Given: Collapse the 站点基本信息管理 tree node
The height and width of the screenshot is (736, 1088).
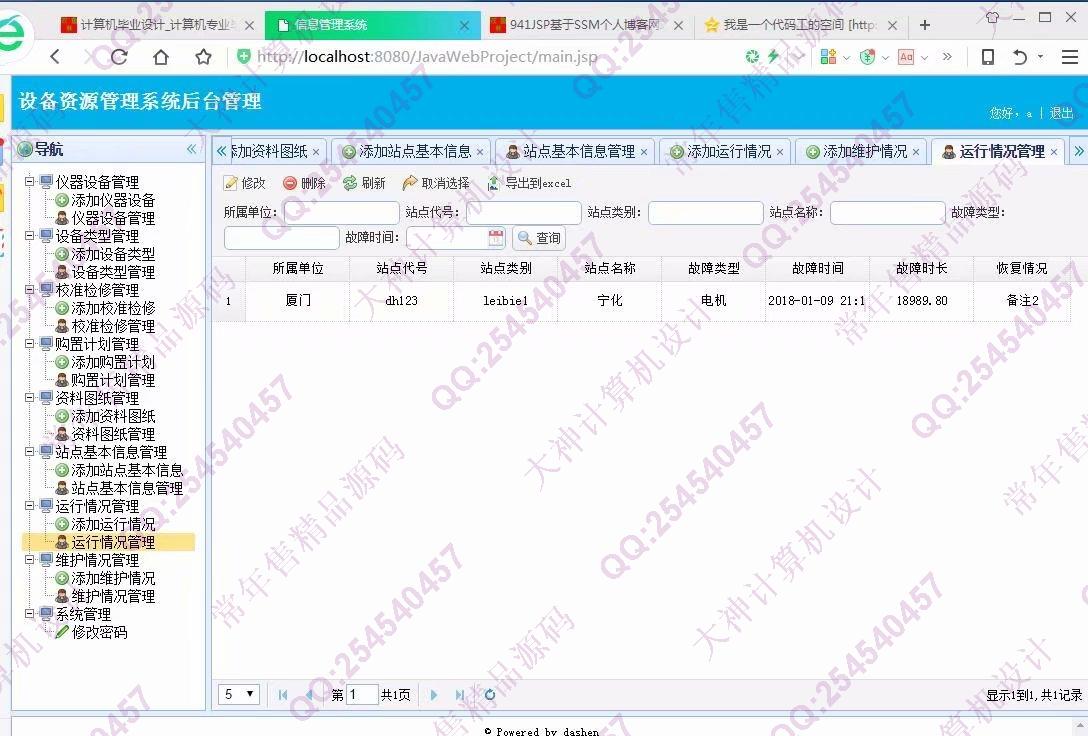Looking at the screenshot, I should pos(30,452).
